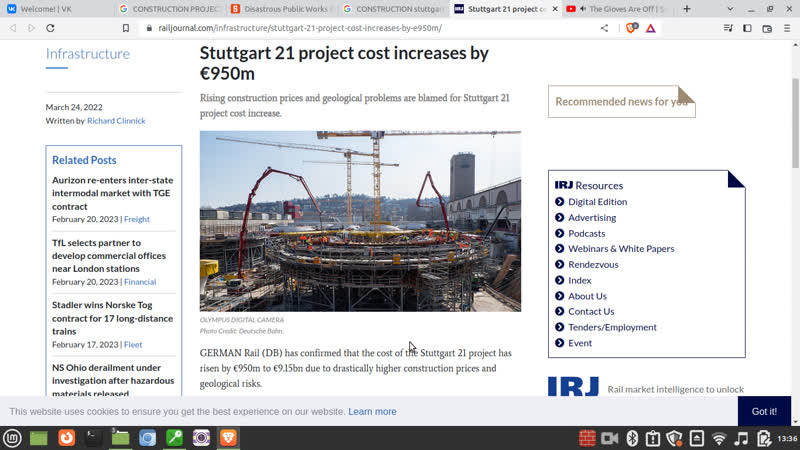Image resolution: width=800 pixels, height=450 pixels.
Task: Focus Brave browser in the taskbar
Action: tap(229, 438)
